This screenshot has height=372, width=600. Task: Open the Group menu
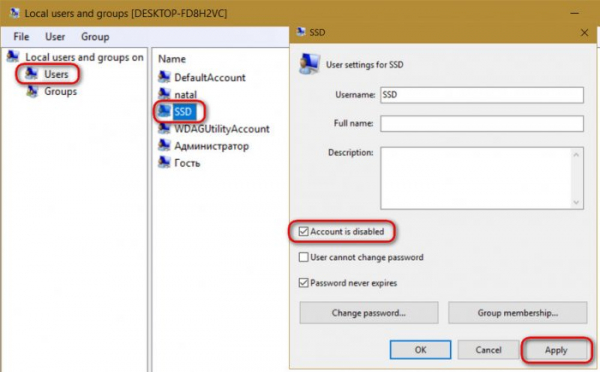pos(95,37)
